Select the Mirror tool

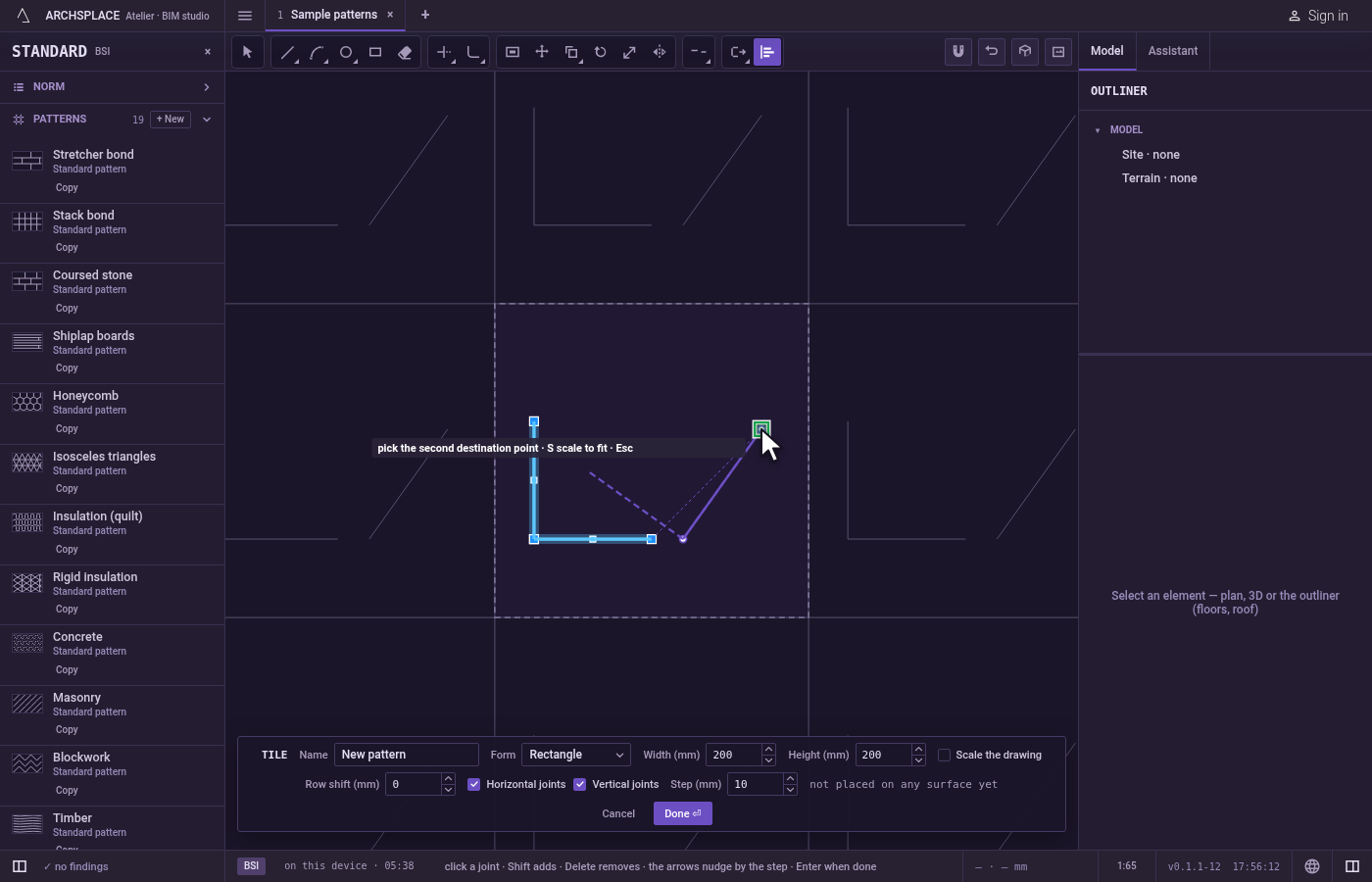pyautogui.click(x=660, y=52)
